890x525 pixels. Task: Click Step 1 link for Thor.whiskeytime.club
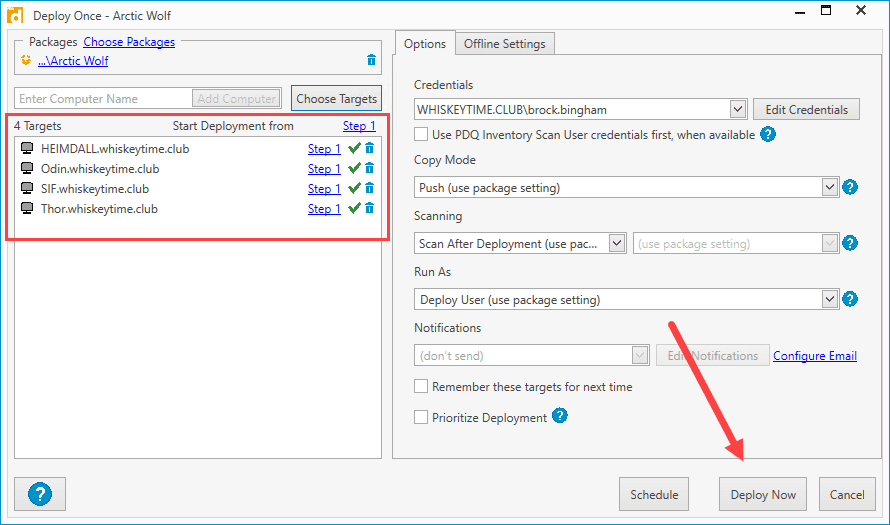[324, 208]
